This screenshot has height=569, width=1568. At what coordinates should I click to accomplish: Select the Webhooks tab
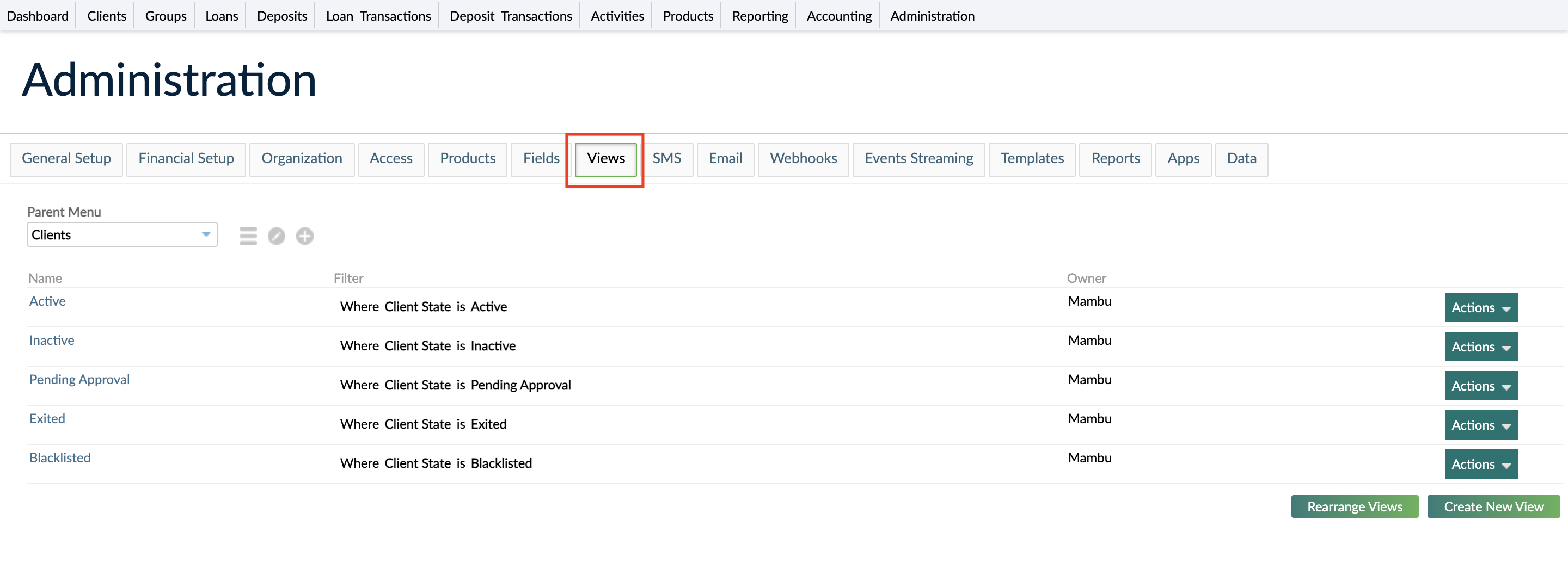pyautogui.click(x=803, y=159)
